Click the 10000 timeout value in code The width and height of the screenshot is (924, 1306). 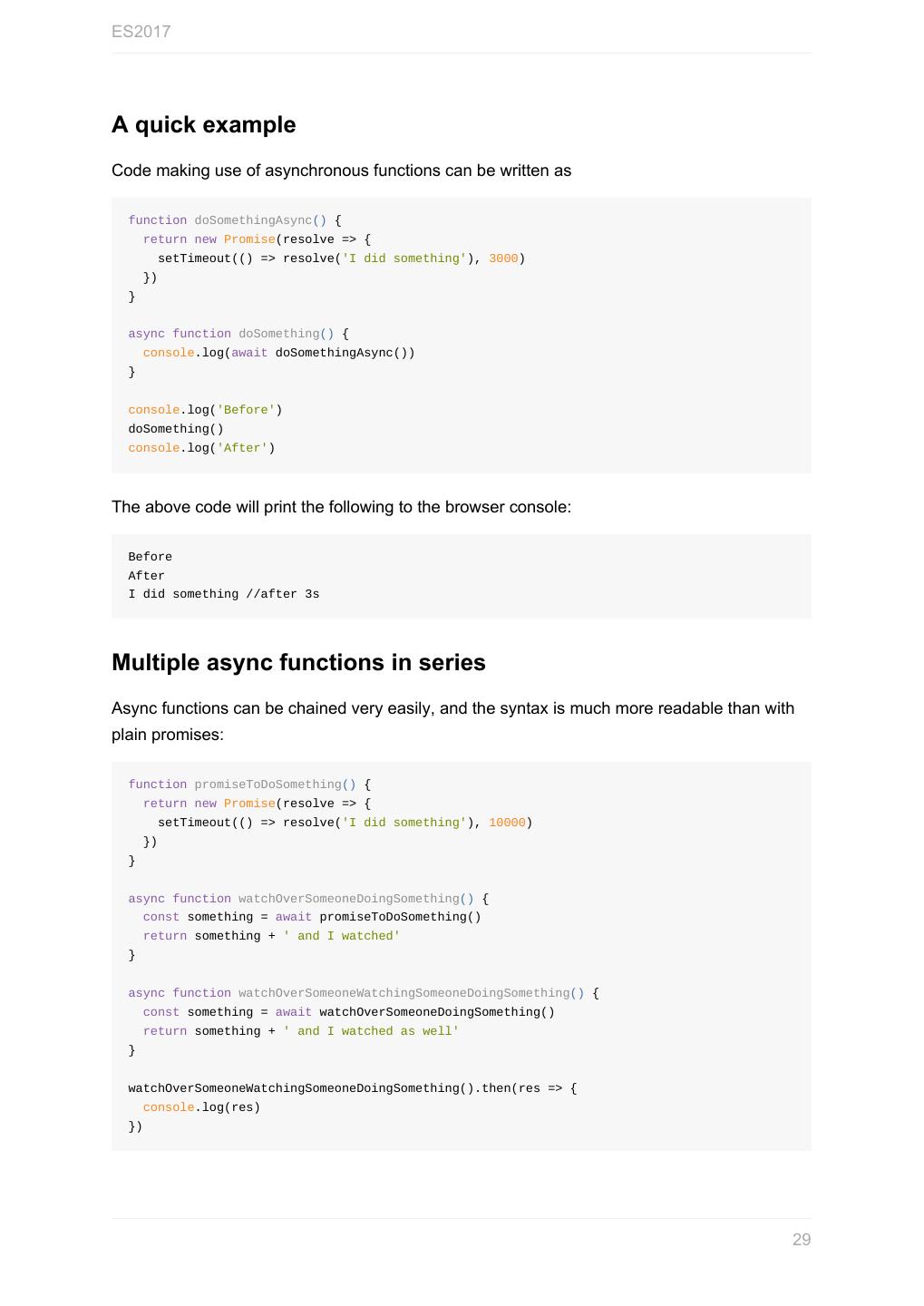click(507, 823)
